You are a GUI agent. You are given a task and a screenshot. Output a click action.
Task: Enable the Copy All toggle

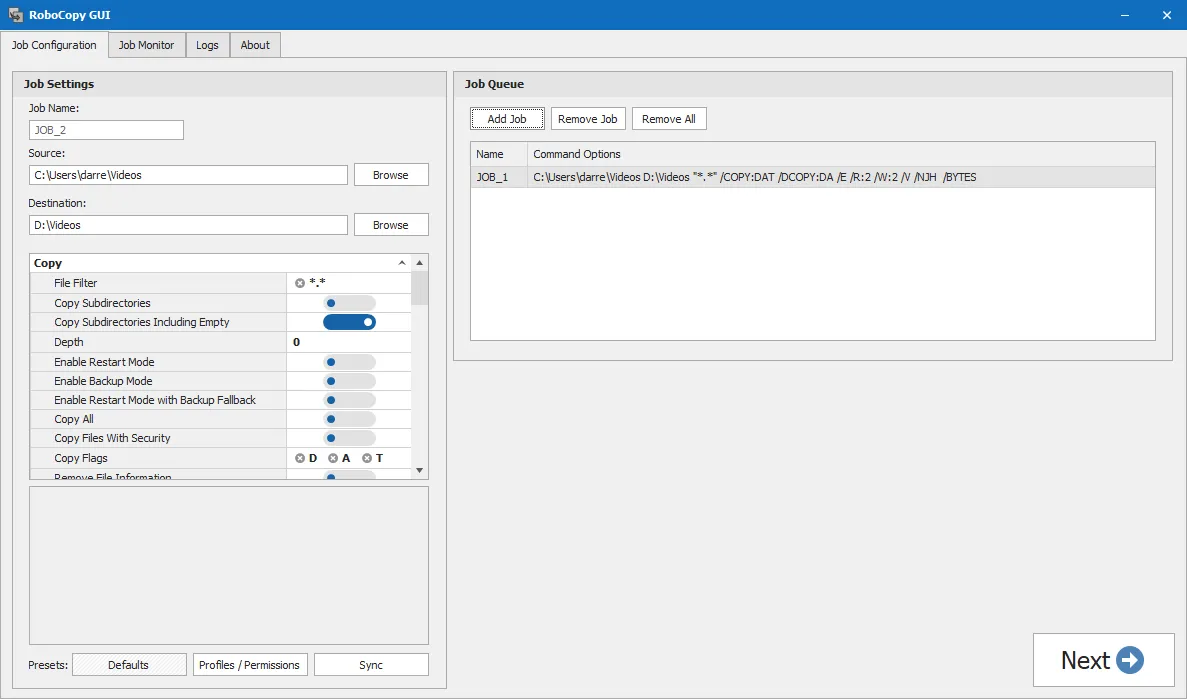point(348,419)
